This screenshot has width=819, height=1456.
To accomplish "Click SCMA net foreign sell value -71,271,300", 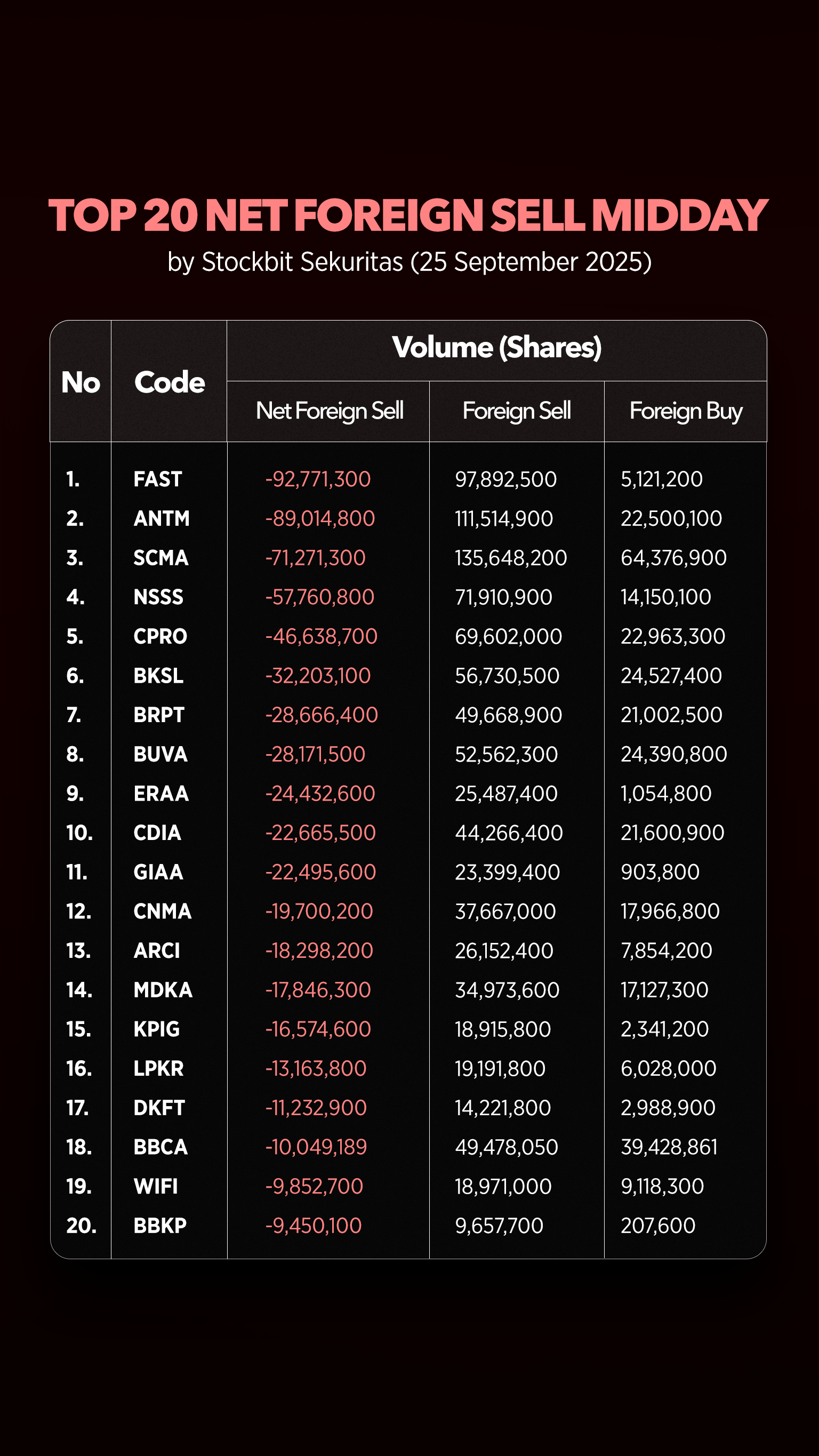I will (x=316, y=558).
